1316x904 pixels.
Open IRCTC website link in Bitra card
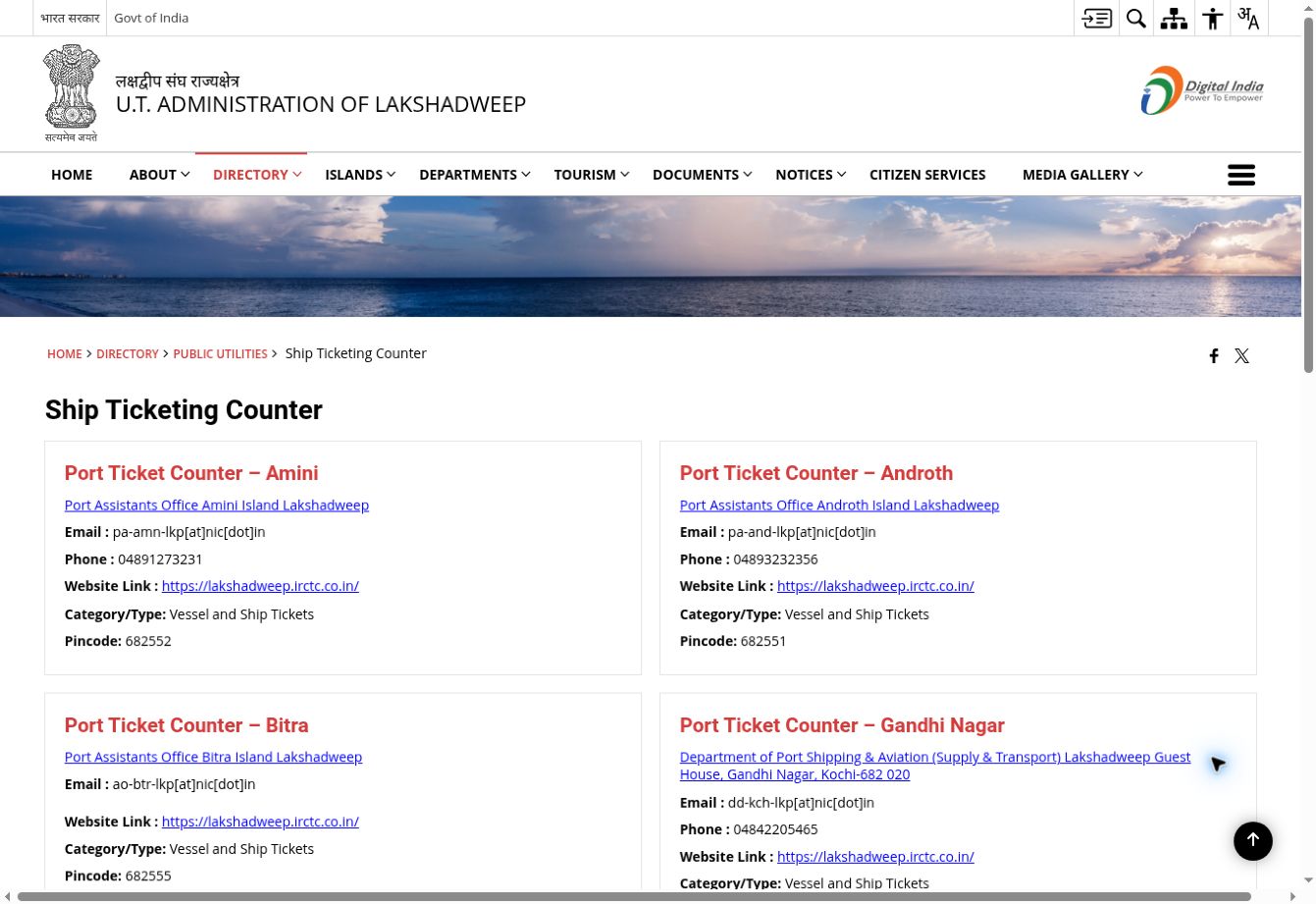point(260,822)
